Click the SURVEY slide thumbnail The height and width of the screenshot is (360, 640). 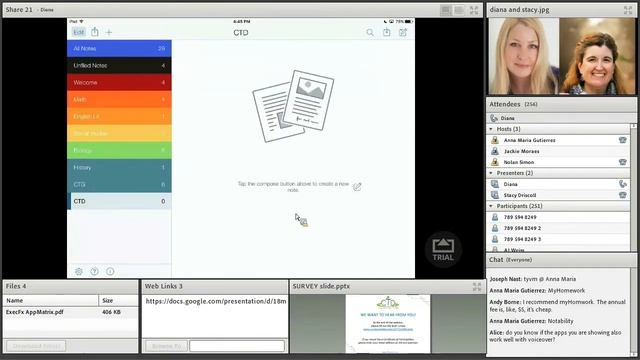coord(388,324)
